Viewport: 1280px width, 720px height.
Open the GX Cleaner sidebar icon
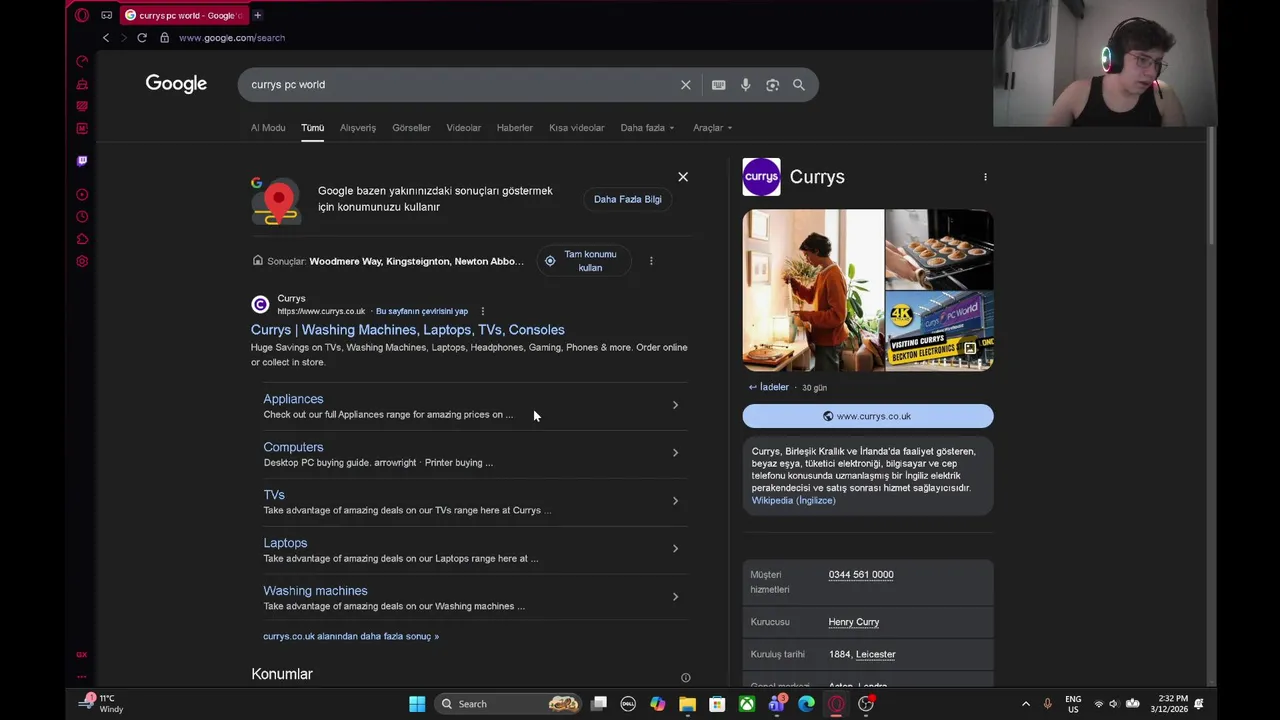82,84
